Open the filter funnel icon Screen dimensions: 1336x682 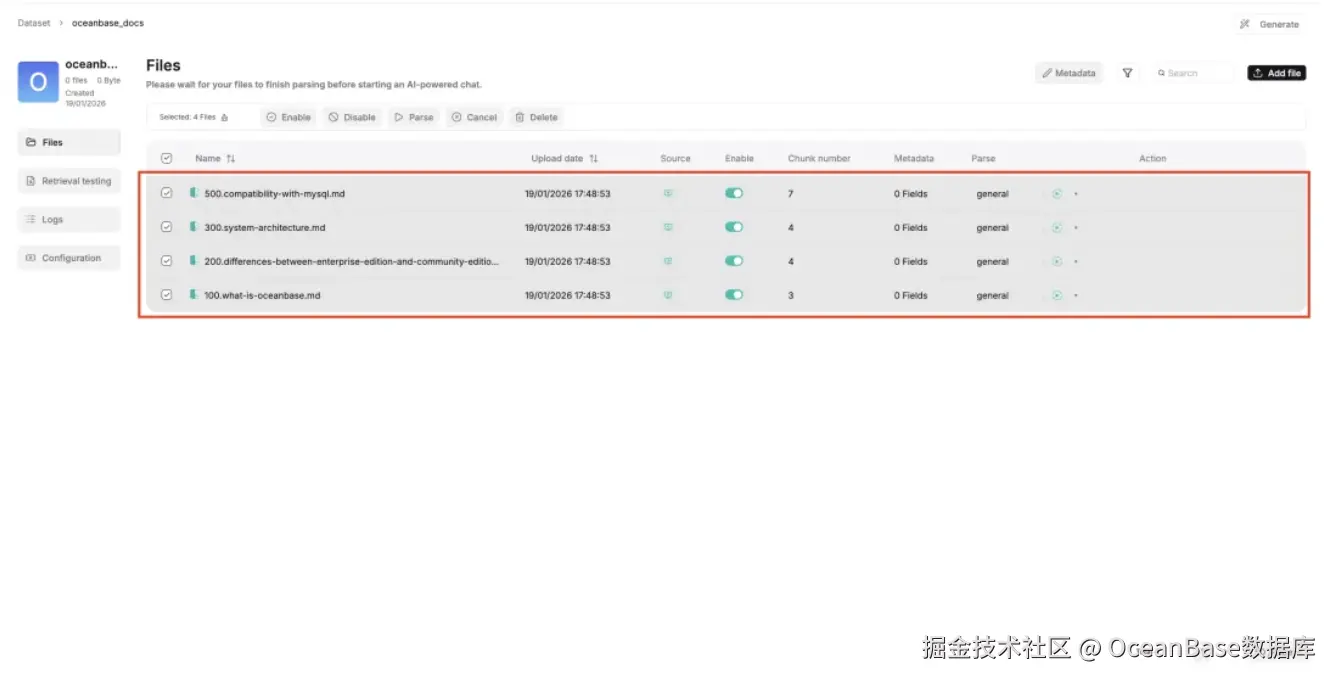(1127, 73)
